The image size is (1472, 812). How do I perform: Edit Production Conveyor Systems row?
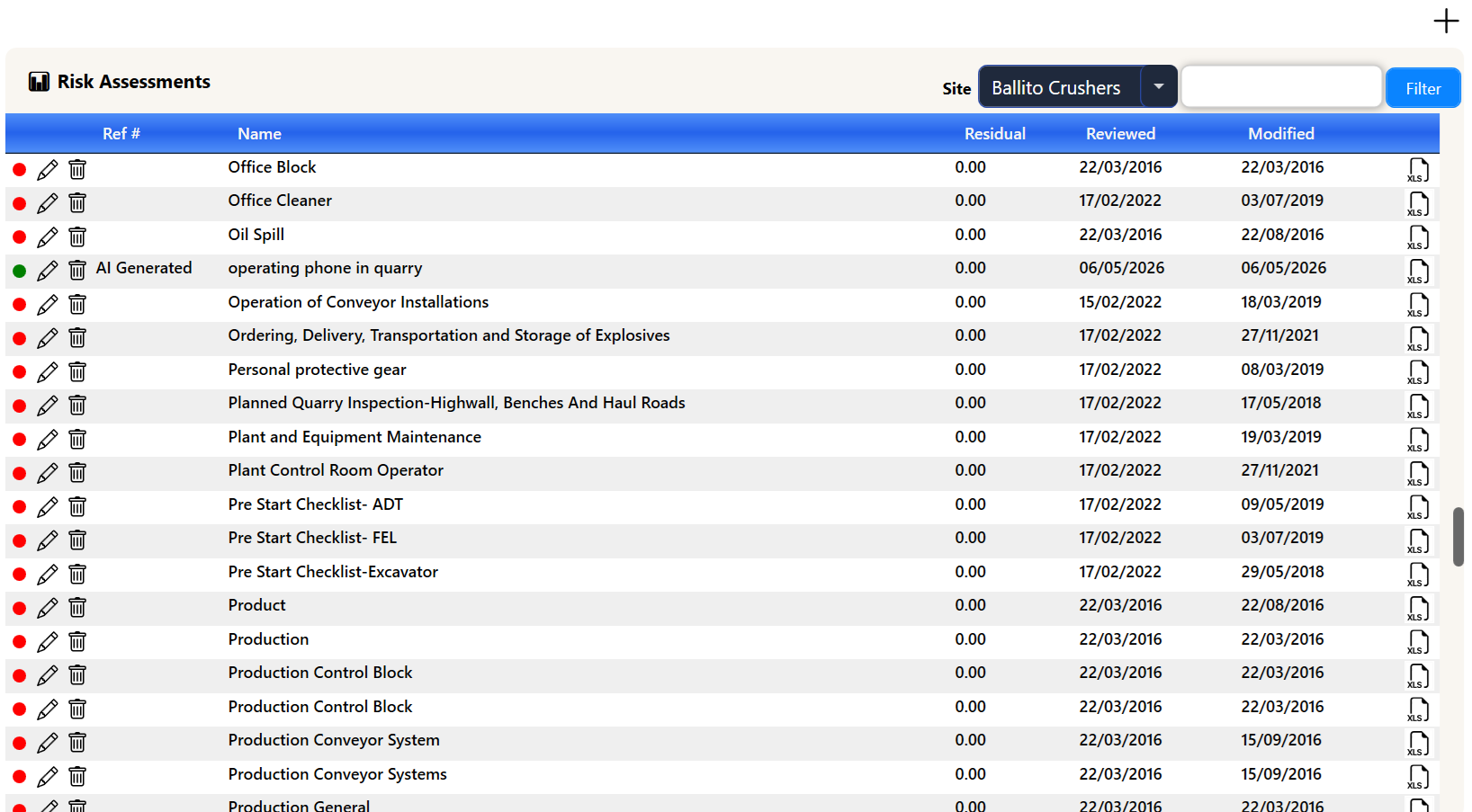pyautogui.click(x=48, y=776)
